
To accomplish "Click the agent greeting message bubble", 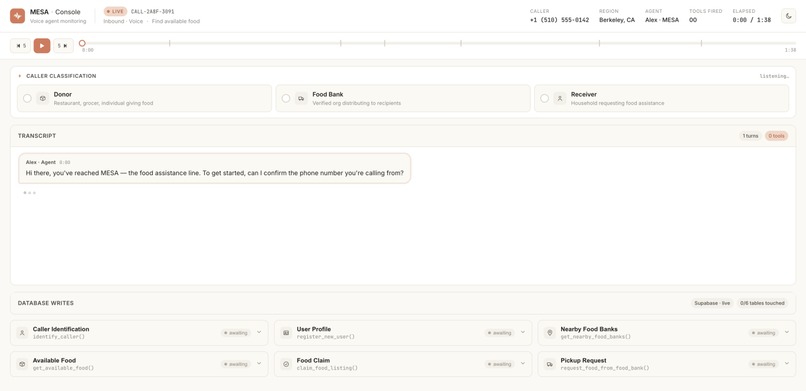I will coord(215,168).
